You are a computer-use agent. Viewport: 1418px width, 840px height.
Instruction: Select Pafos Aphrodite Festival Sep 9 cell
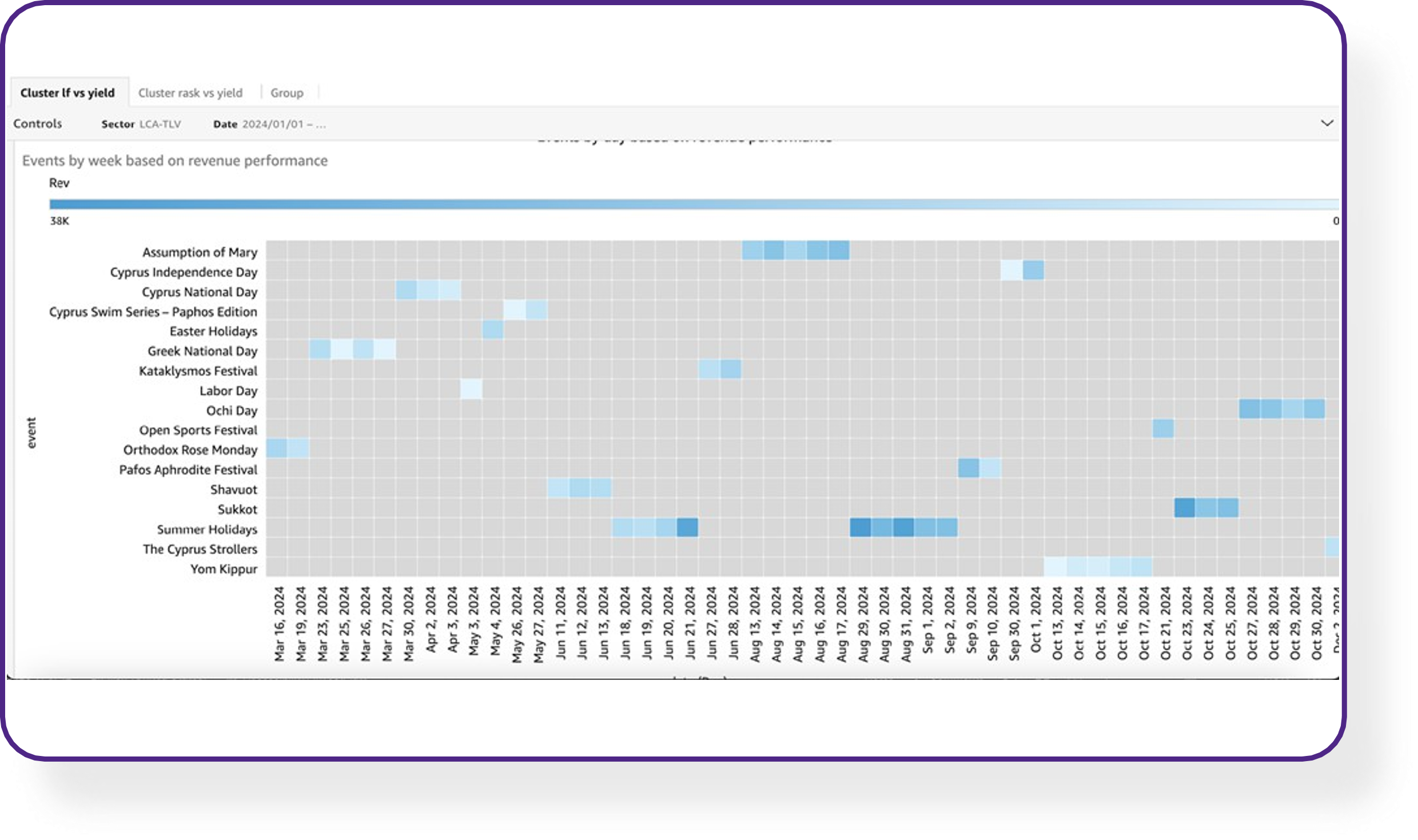point(969,468)
